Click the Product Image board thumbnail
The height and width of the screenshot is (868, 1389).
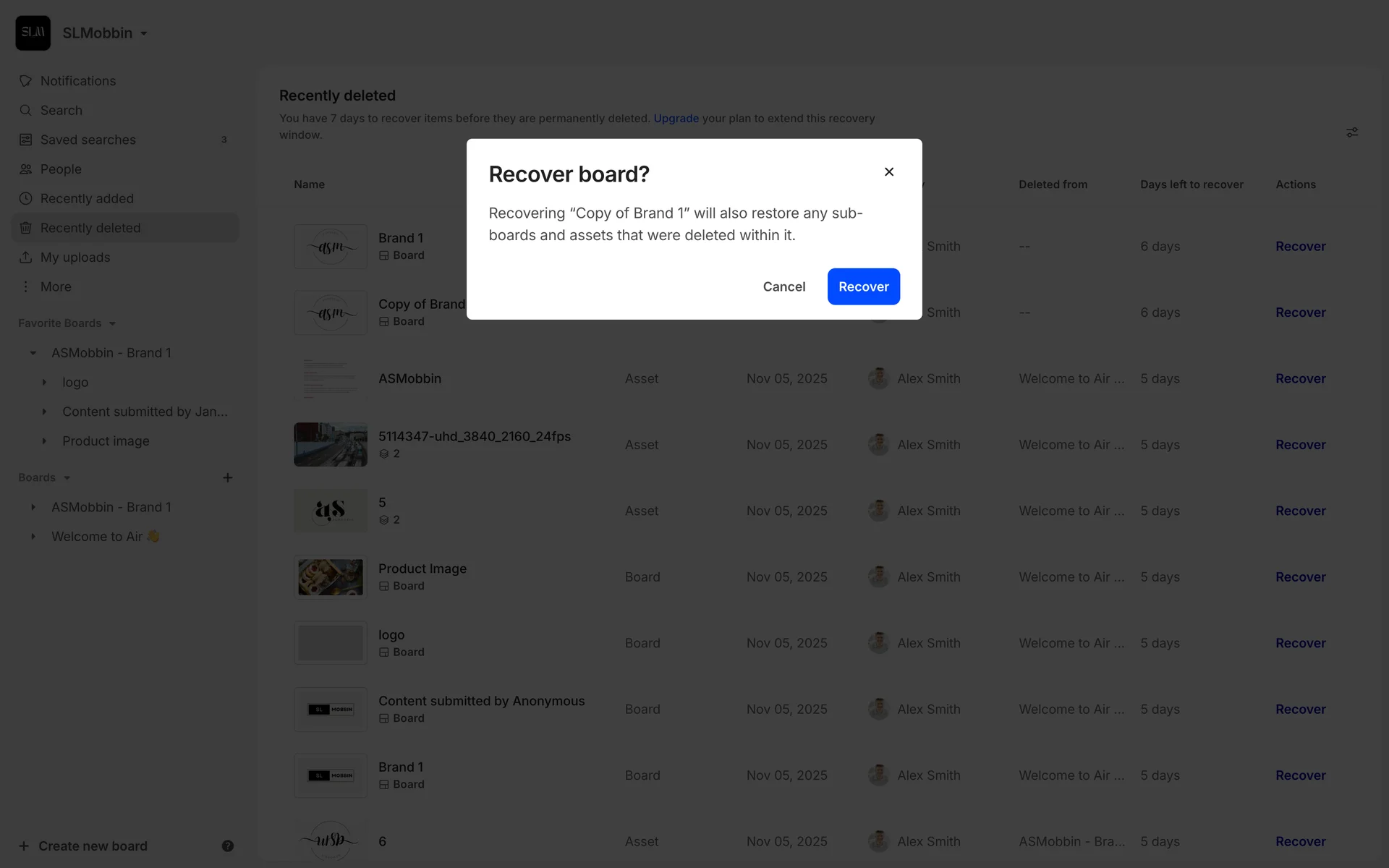[x=331, y=577]
